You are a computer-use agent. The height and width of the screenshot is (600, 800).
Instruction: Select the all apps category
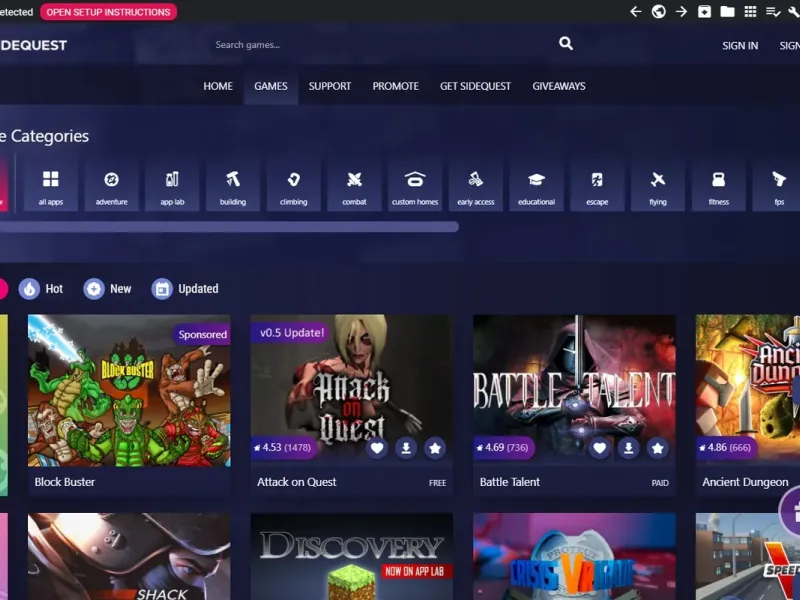[x=51, y=184]
